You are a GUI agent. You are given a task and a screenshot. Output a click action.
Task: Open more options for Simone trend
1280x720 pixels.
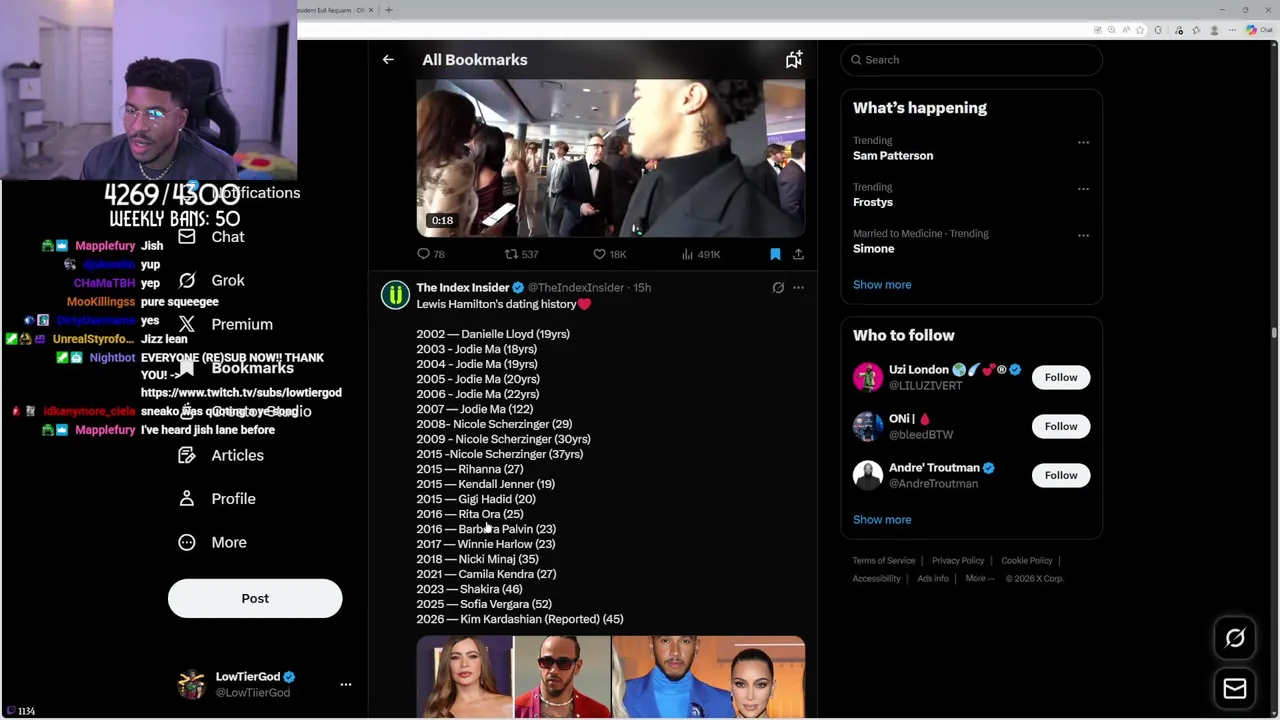[1083, 235]
